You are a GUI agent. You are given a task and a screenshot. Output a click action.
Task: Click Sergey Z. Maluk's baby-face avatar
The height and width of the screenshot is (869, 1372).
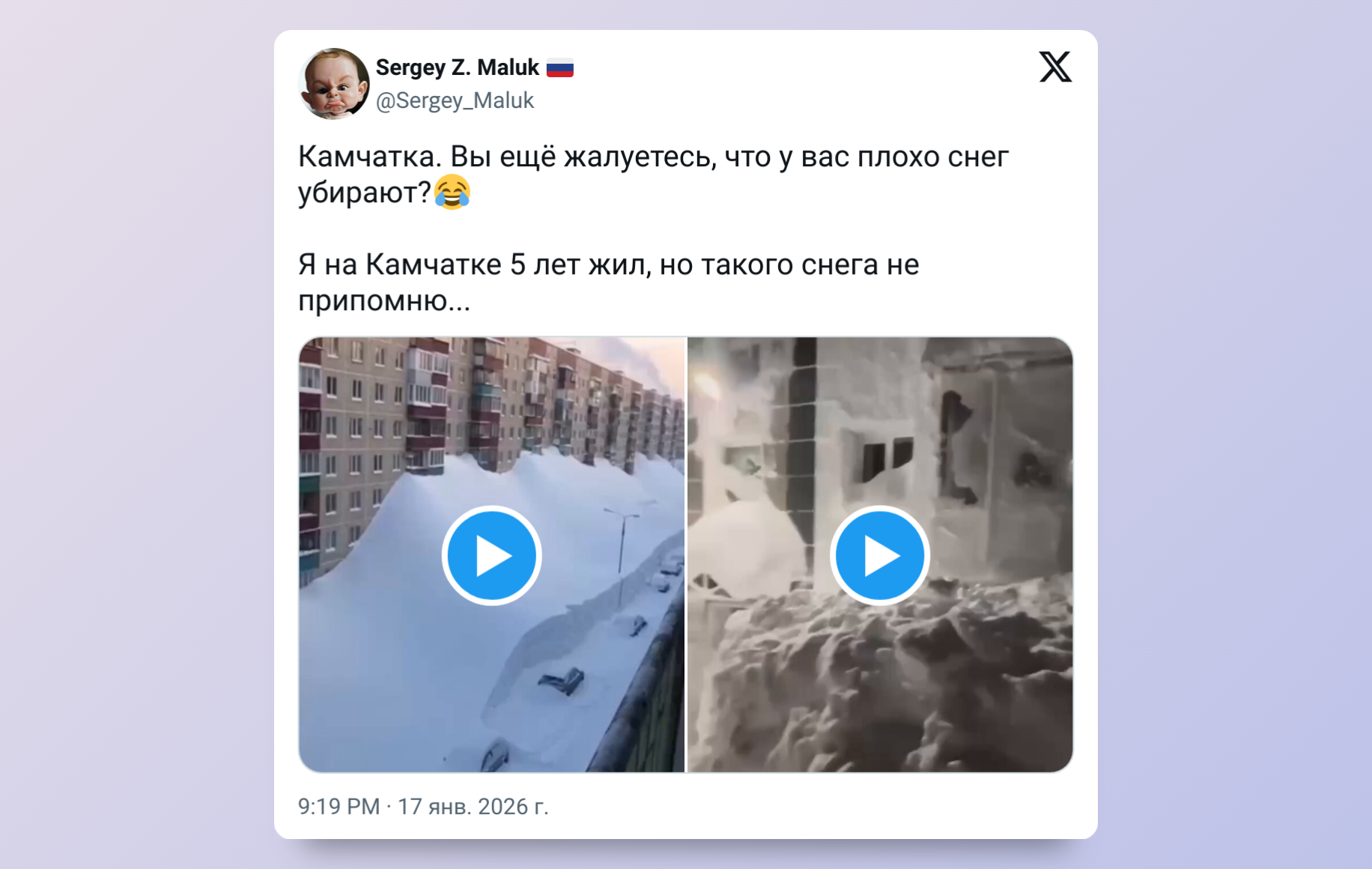coord(334,83)
